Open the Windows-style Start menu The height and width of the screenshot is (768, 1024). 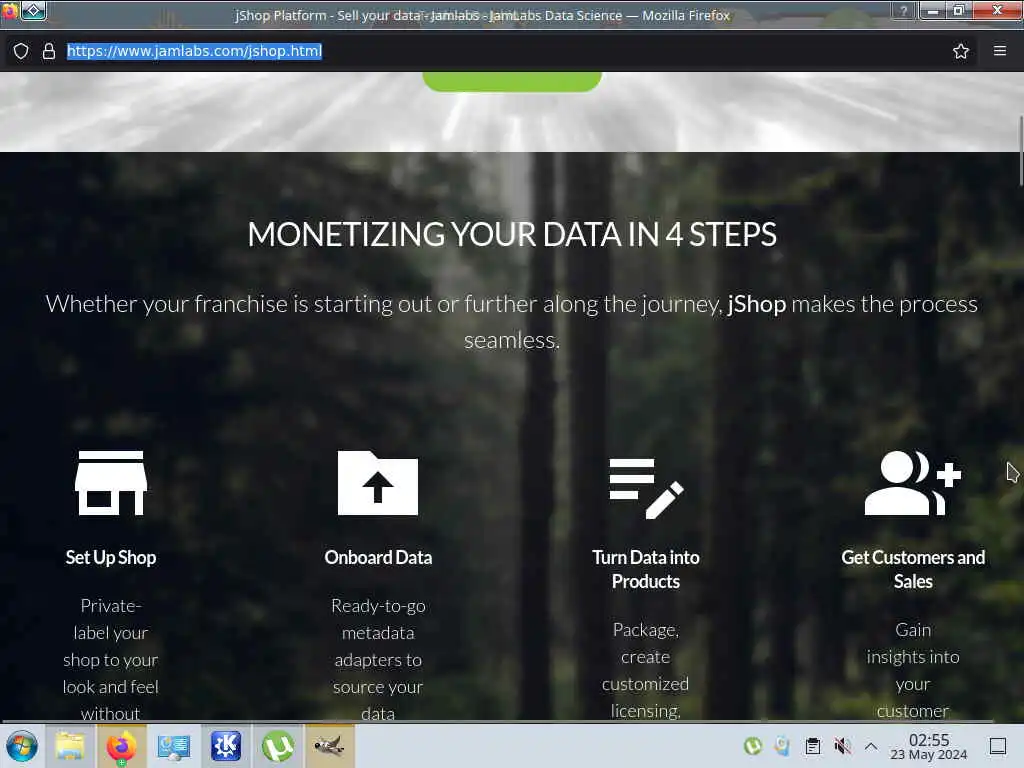point(22,746)
